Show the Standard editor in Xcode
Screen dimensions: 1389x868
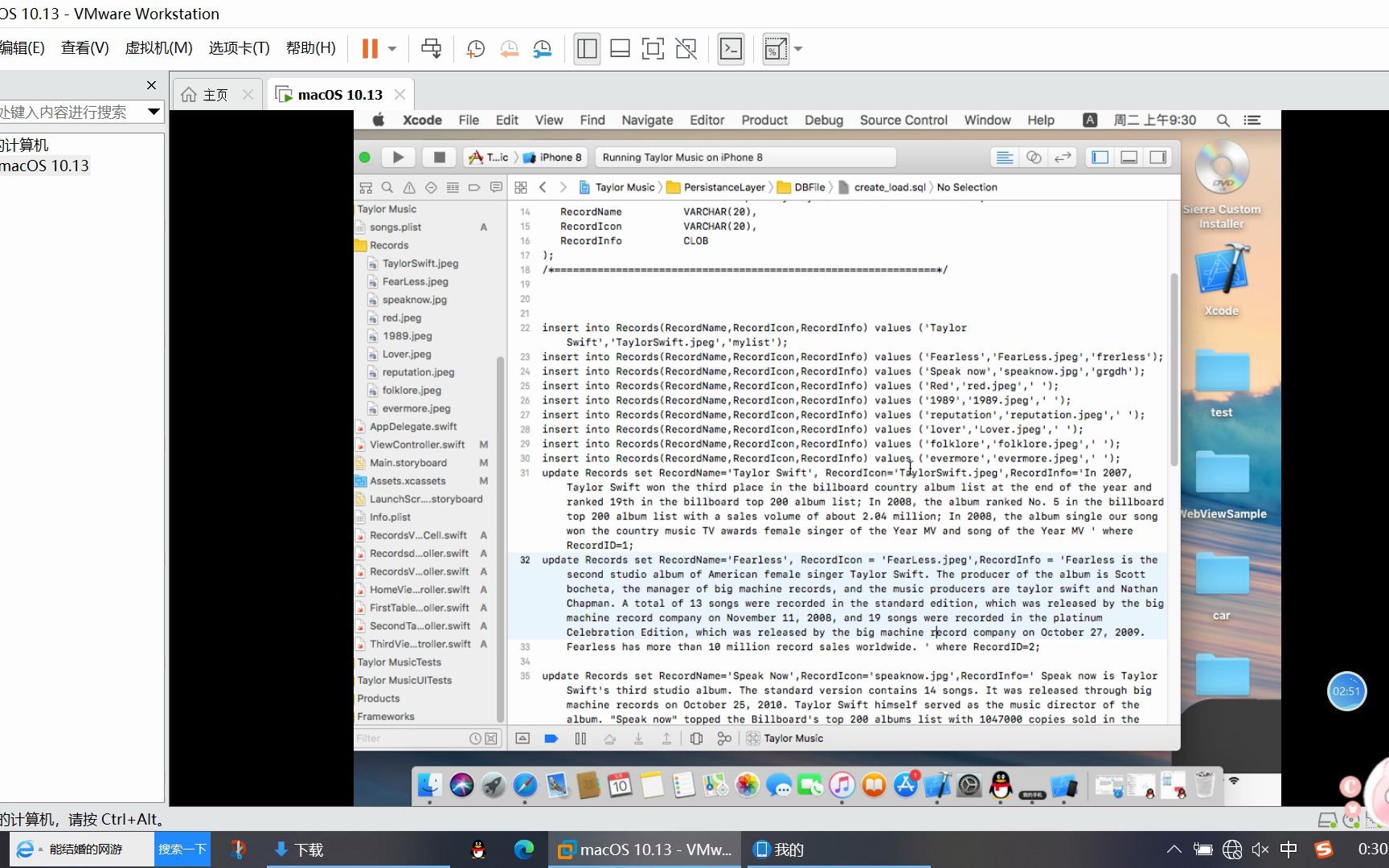point(1004,158)
